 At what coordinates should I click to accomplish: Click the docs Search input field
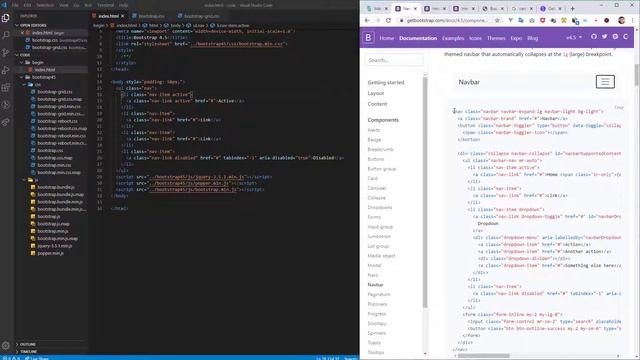pos(393,60)
